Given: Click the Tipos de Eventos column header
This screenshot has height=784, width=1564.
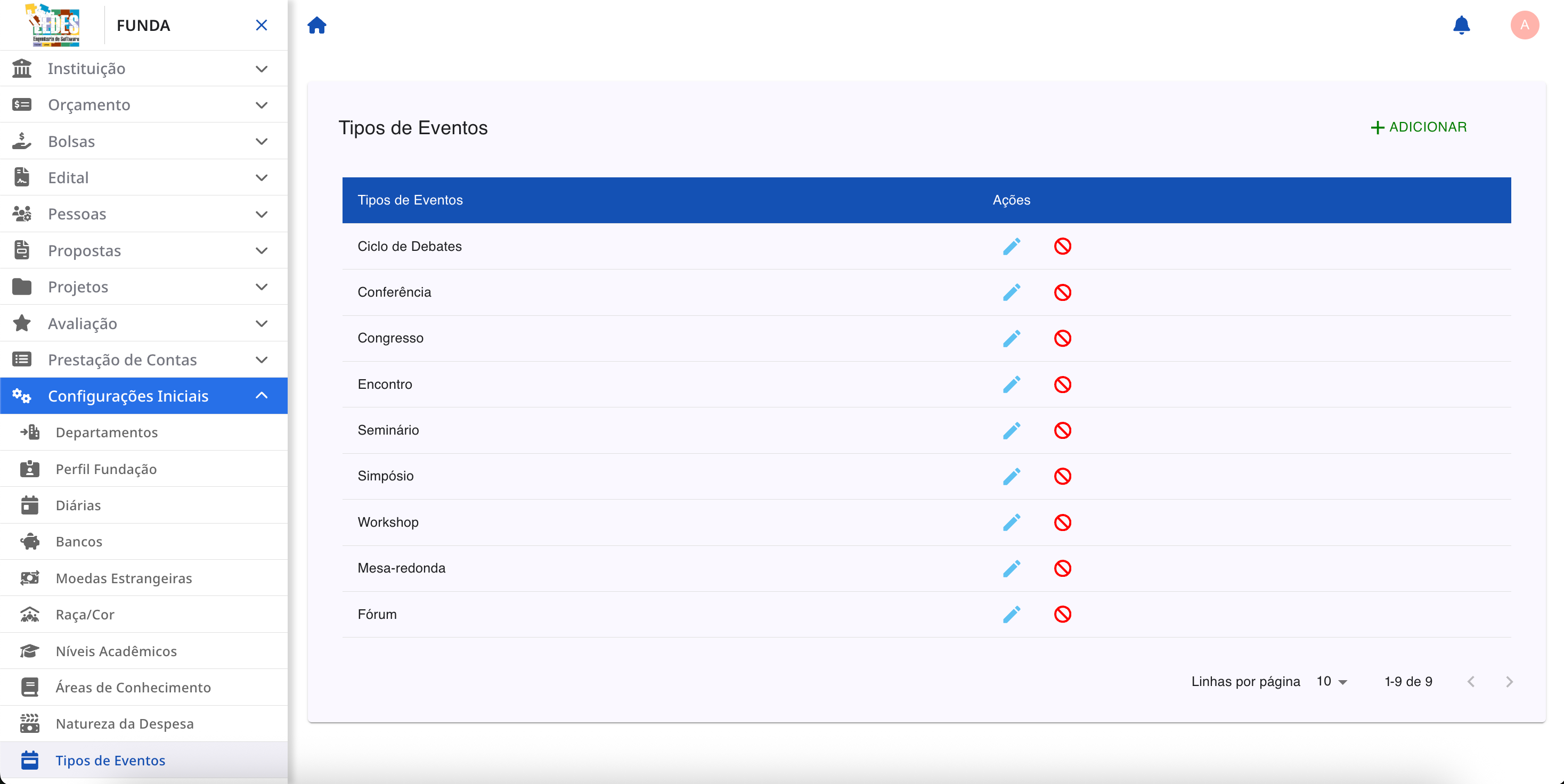Looking at the screenshot, I should pyautogui.click(x=410, y=200).
